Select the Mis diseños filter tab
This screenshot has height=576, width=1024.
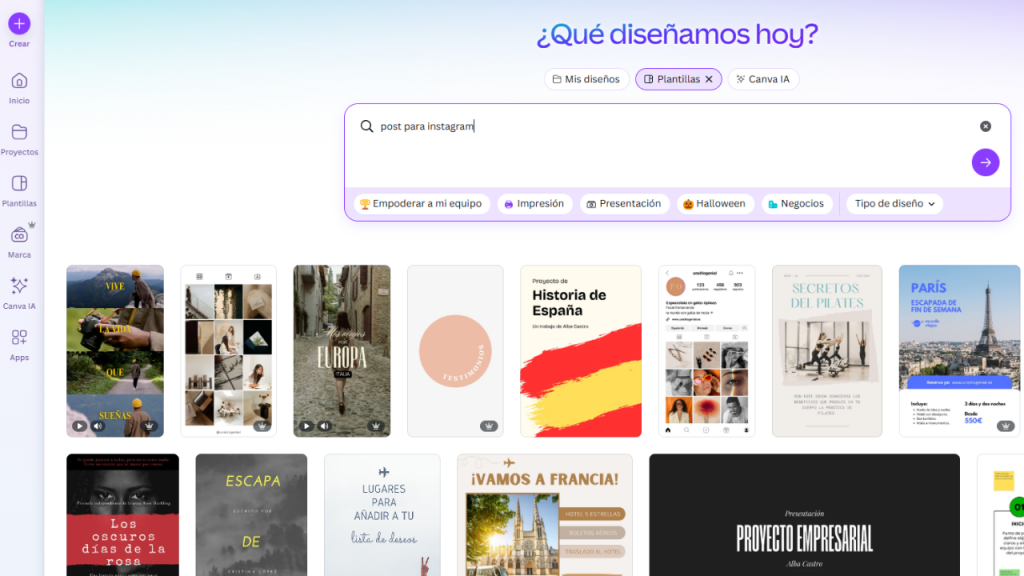click(x=586, y=79)
